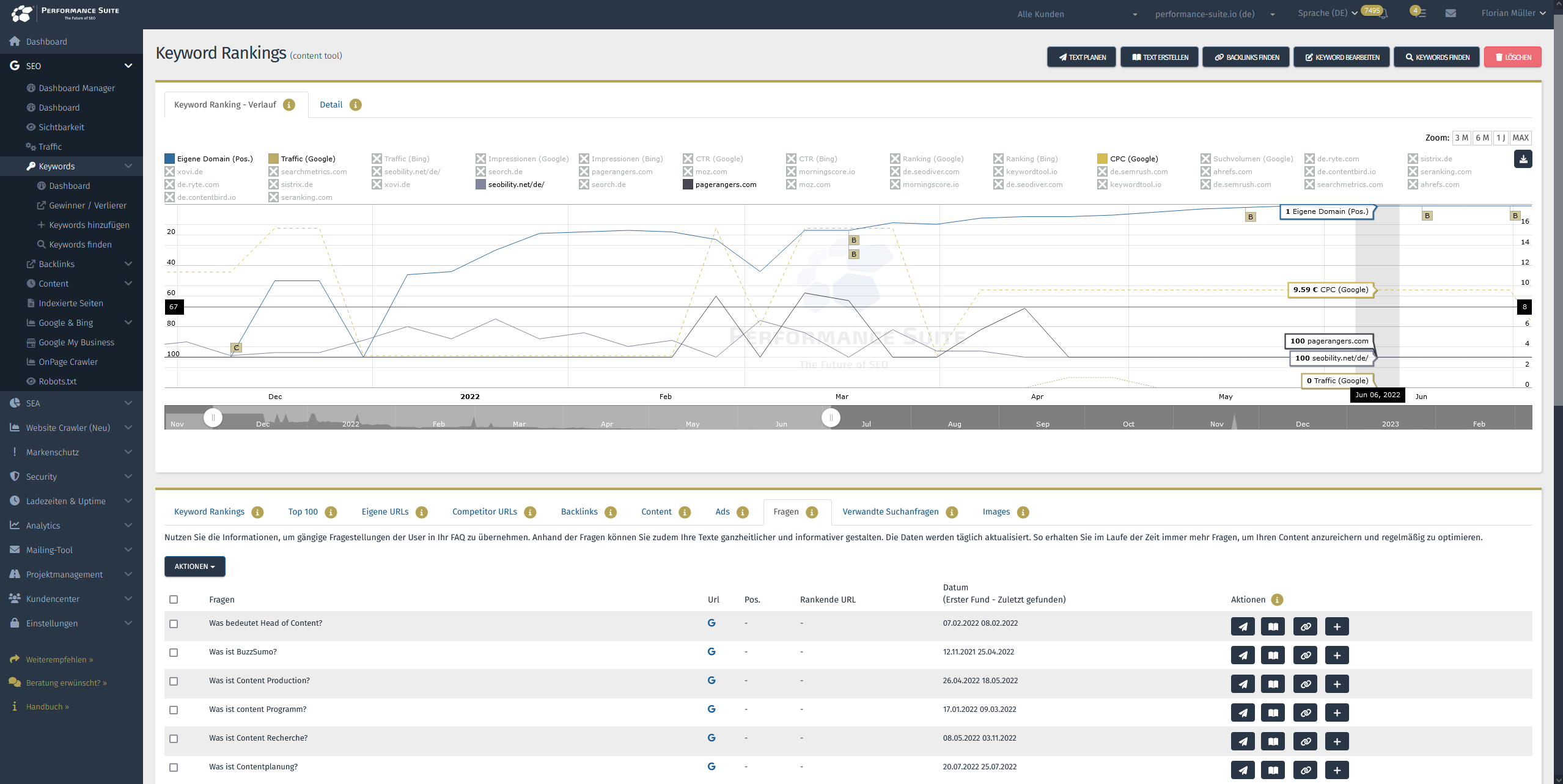This screenshot has width=1563, height=784.
Task: Click the mail envelope icon in header
Action: (1451, 13)
